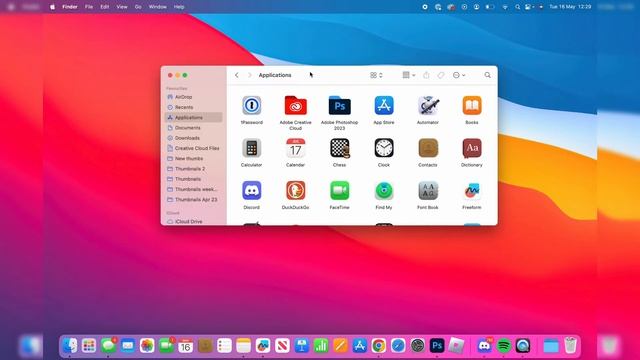Open the New thumbs folder in sidebar
The width and height of the screenshot is (640, 360).
click(x=194, y=158)
